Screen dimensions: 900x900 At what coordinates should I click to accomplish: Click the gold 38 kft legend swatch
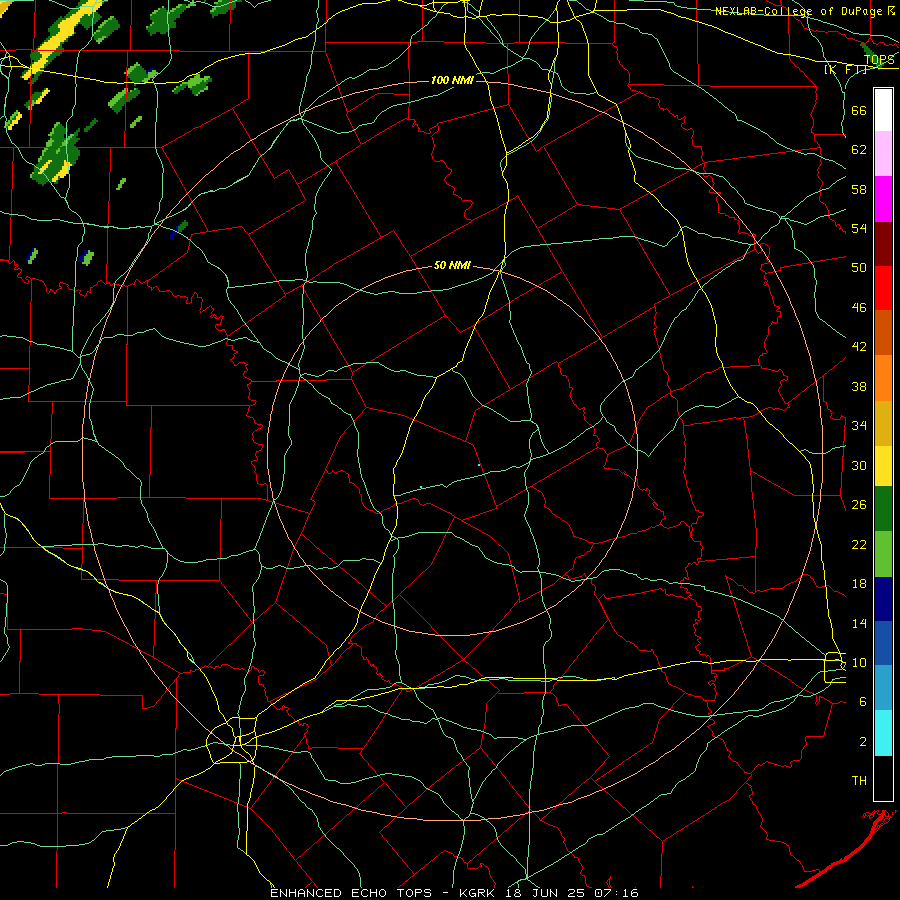coord(883,423)
